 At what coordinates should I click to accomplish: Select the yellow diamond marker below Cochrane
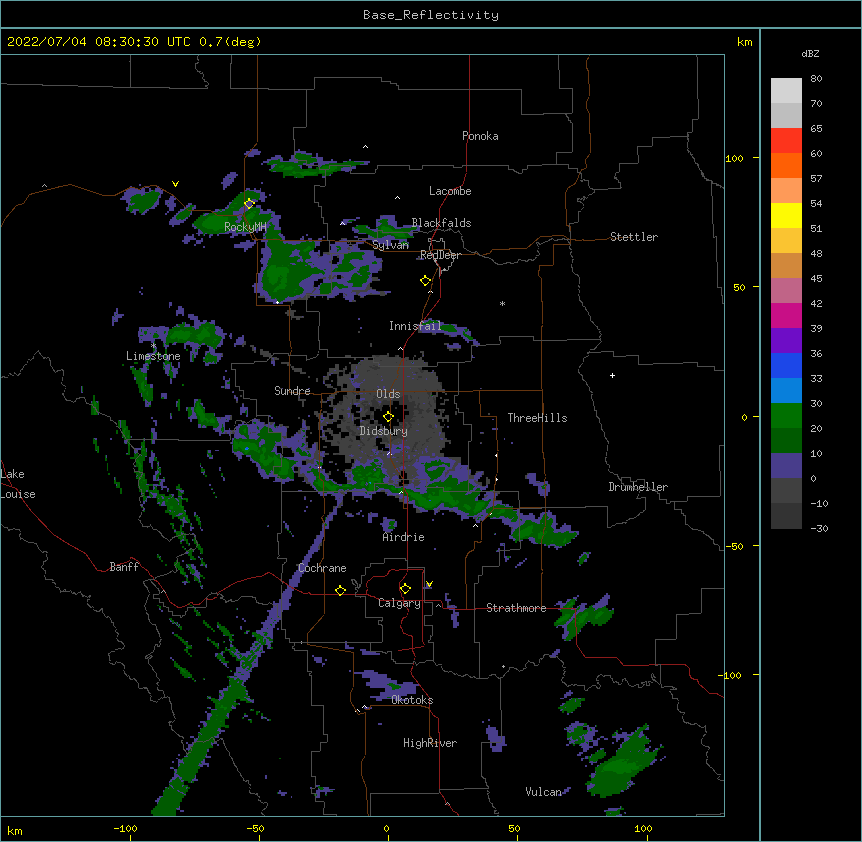click(340, 590)
